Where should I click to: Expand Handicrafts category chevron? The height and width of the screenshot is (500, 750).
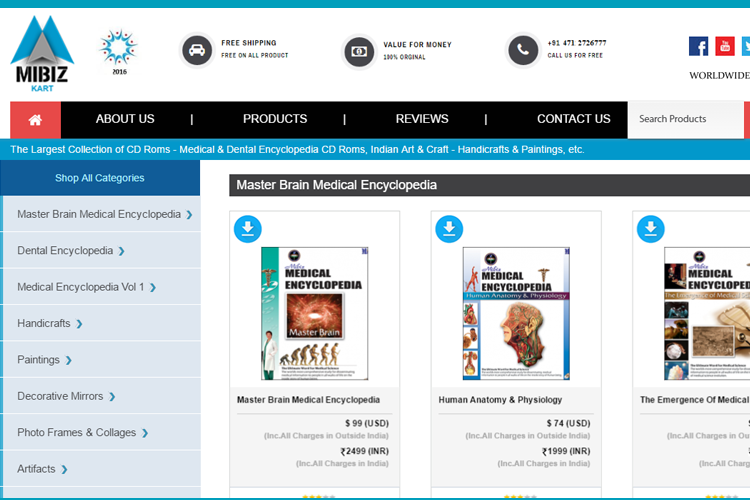pos(79,324)
